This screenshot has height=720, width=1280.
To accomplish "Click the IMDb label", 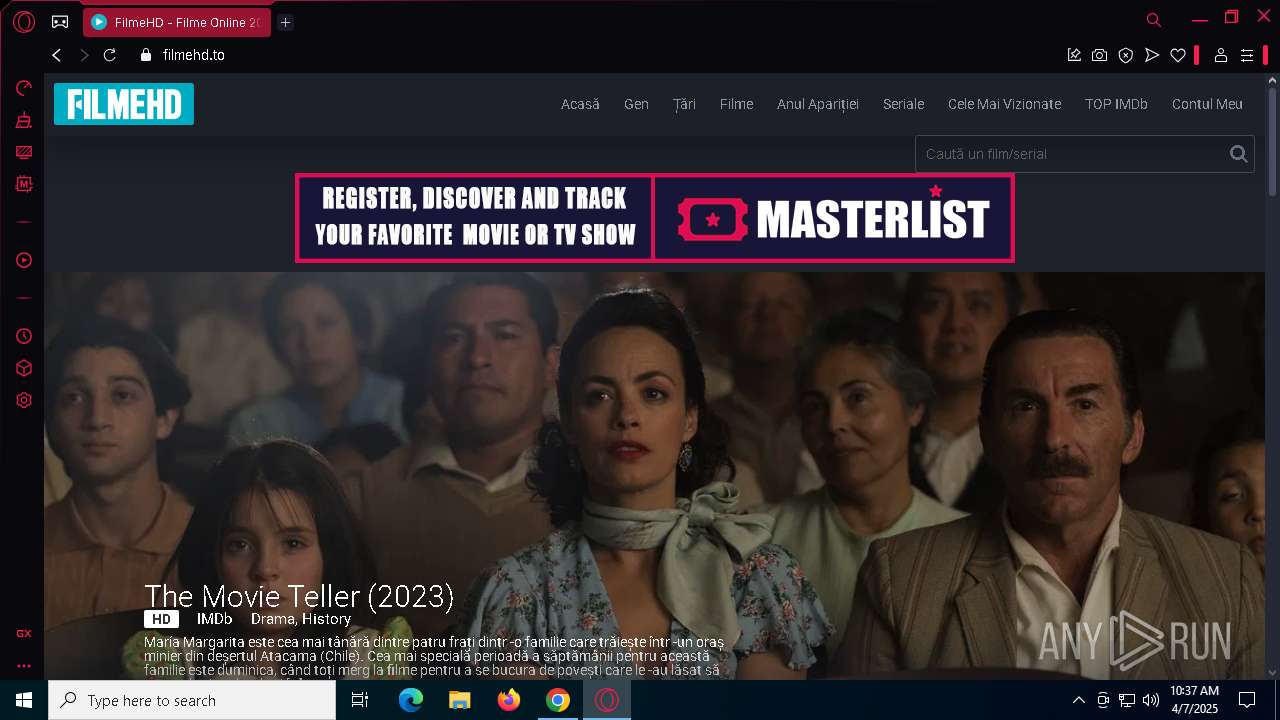I will pos(214,619).
